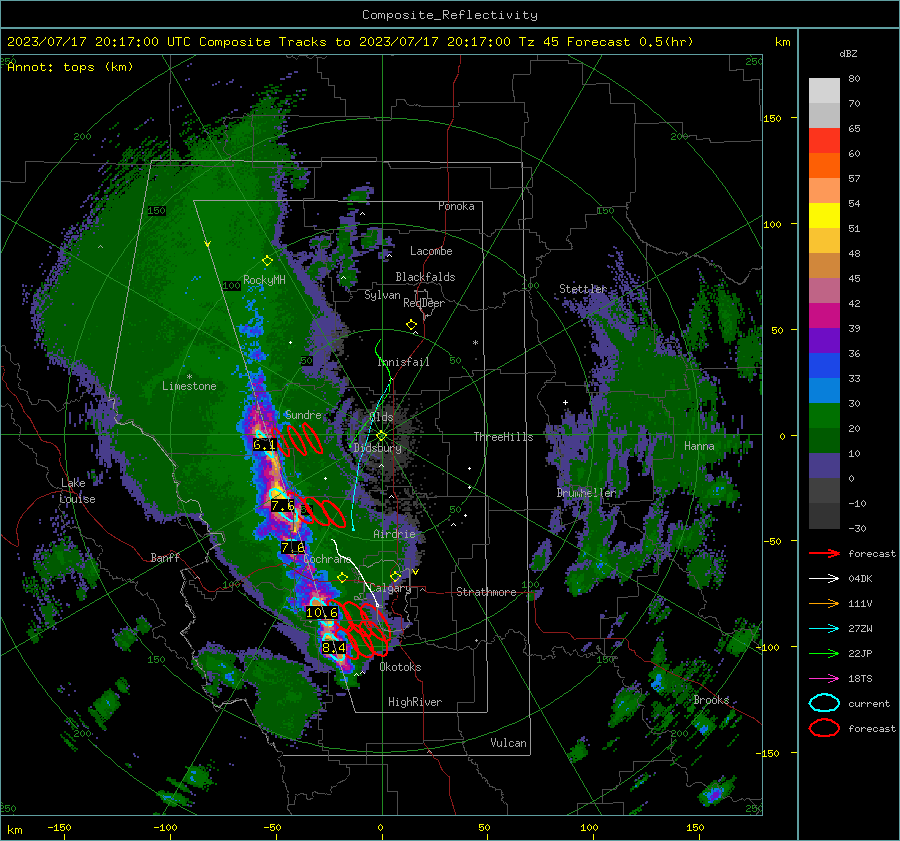Viewport: 900px width, 841px height.
Task: Select the green 22JP track arrow
Action: [x=824, y=653]
